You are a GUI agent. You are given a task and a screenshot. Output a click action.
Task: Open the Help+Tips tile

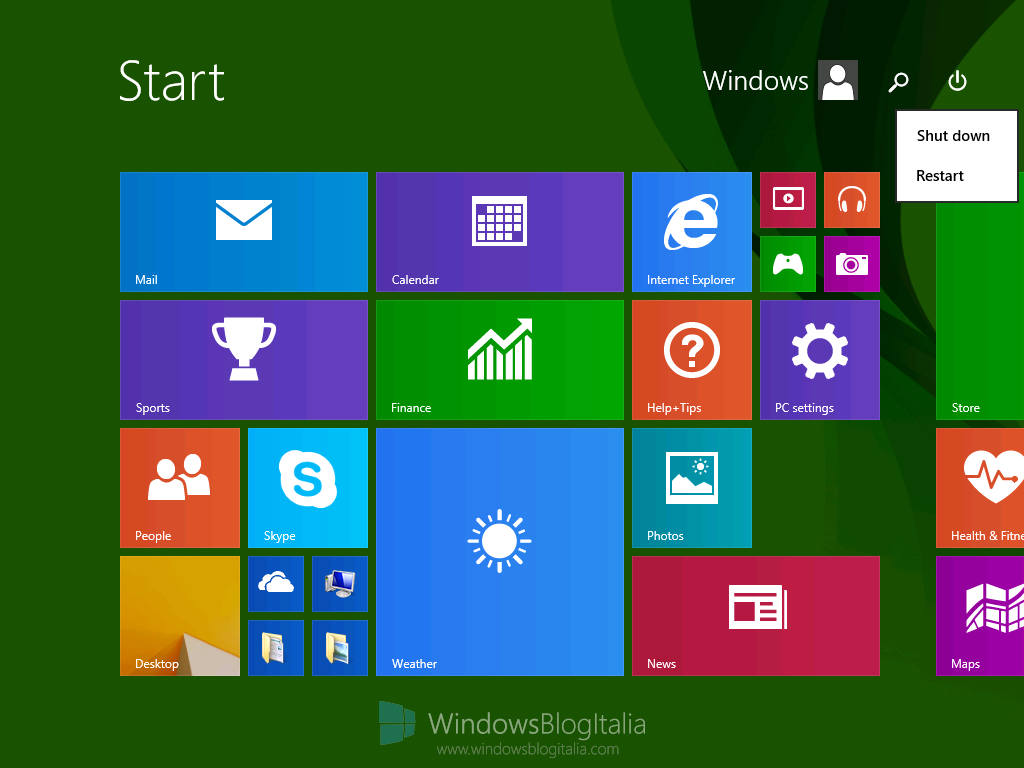pos(692,360)
